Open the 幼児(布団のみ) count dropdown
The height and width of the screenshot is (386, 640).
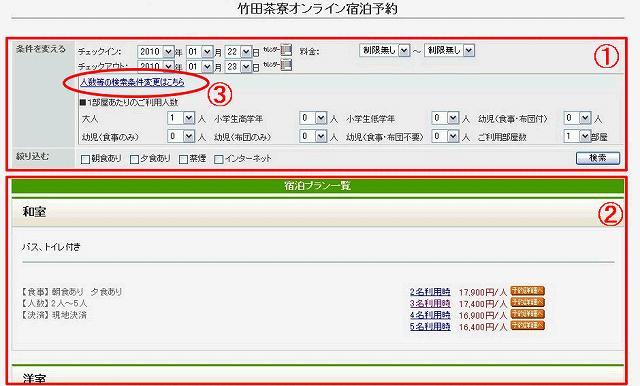pyautogui.click(x=313, y=136)
